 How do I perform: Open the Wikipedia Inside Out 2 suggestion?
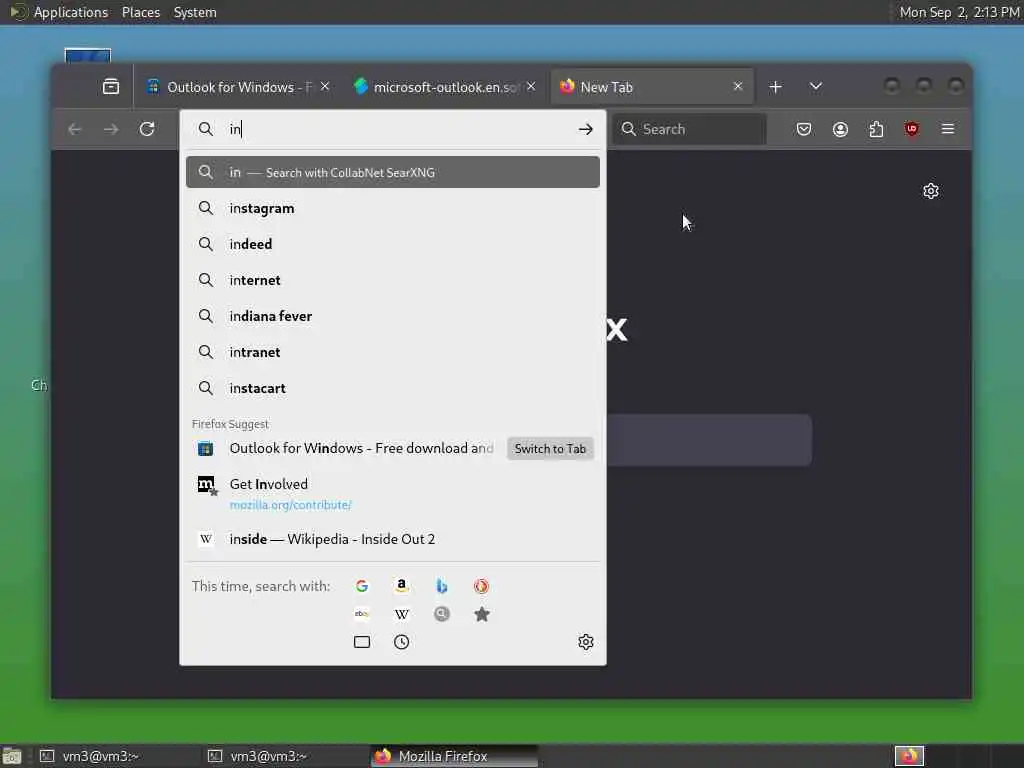coord(392,539)
